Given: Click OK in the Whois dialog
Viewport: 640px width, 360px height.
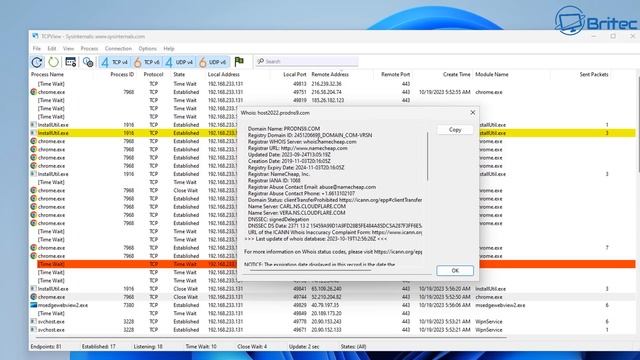Looking at the screenshot, I should (455, 271).
